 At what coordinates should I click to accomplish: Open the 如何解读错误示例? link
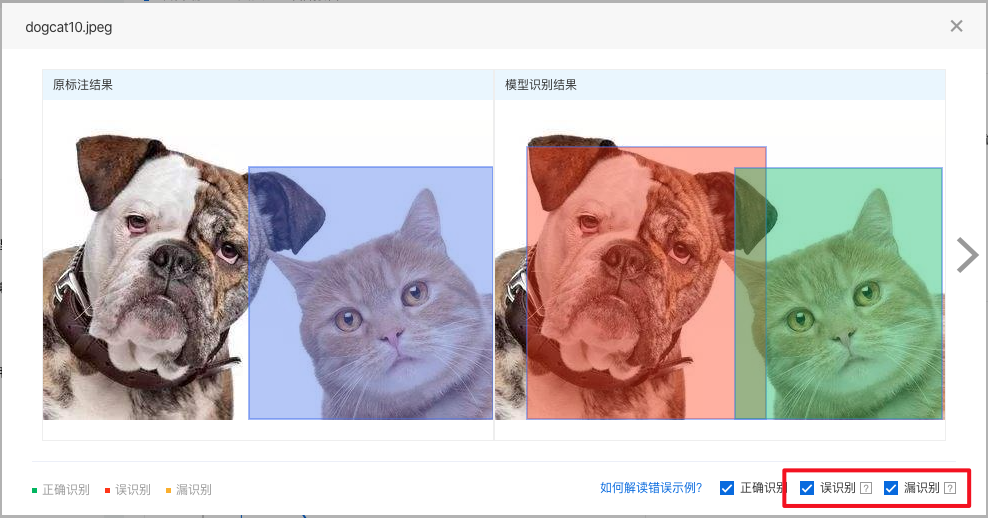pos(651,488)
